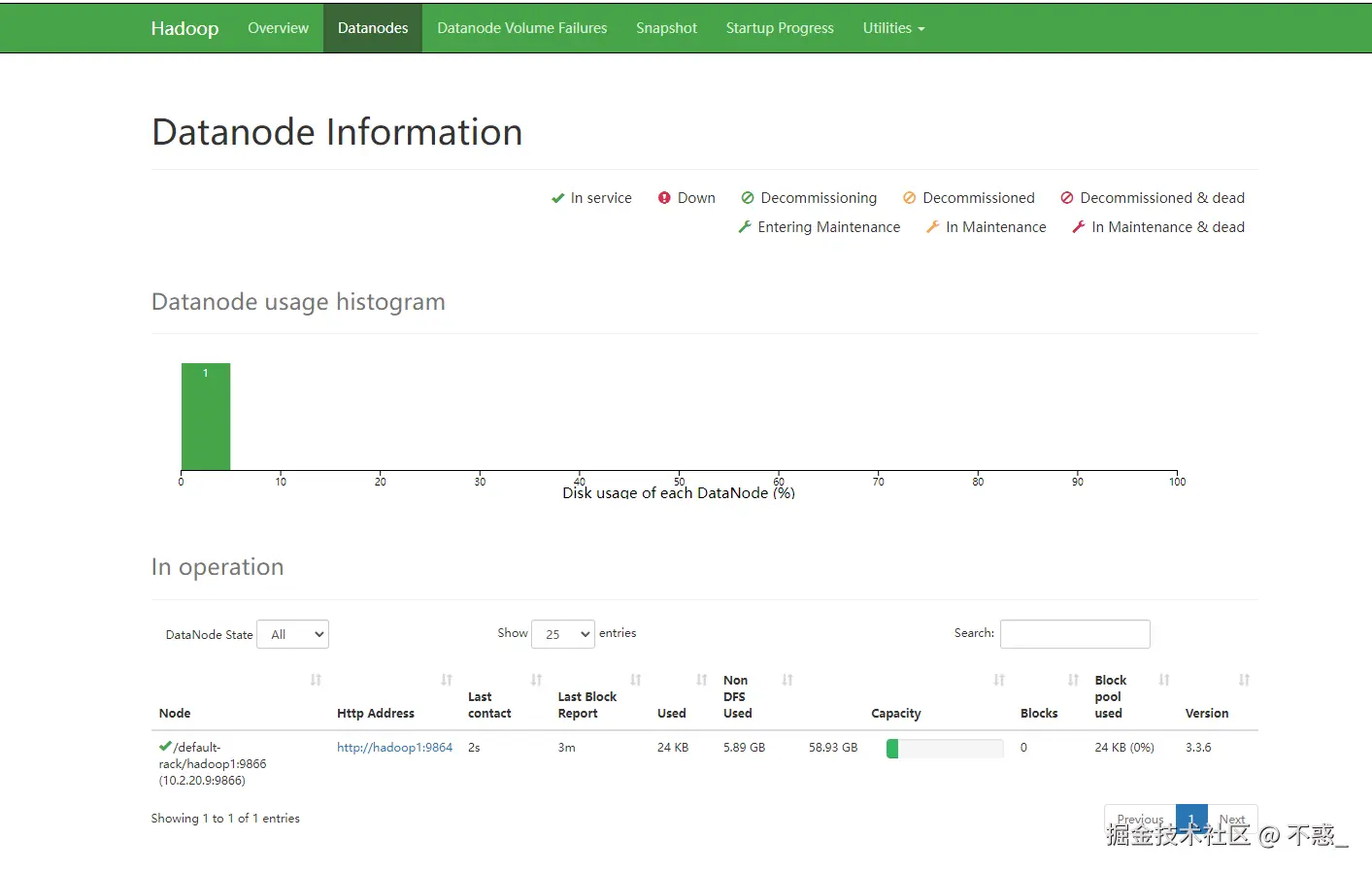Click the capacity usage progress bar

(945, 748)
